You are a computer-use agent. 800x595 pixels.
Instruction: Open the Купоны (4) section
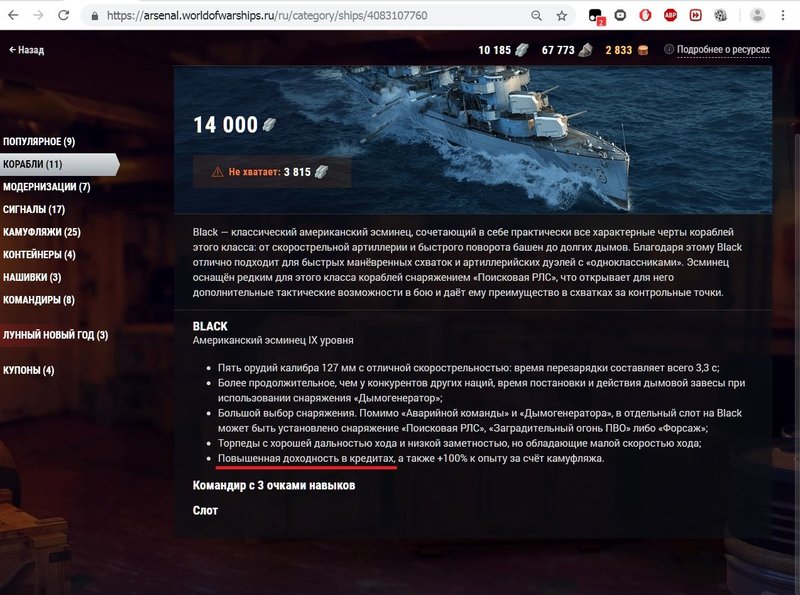[x=29, y=370]
